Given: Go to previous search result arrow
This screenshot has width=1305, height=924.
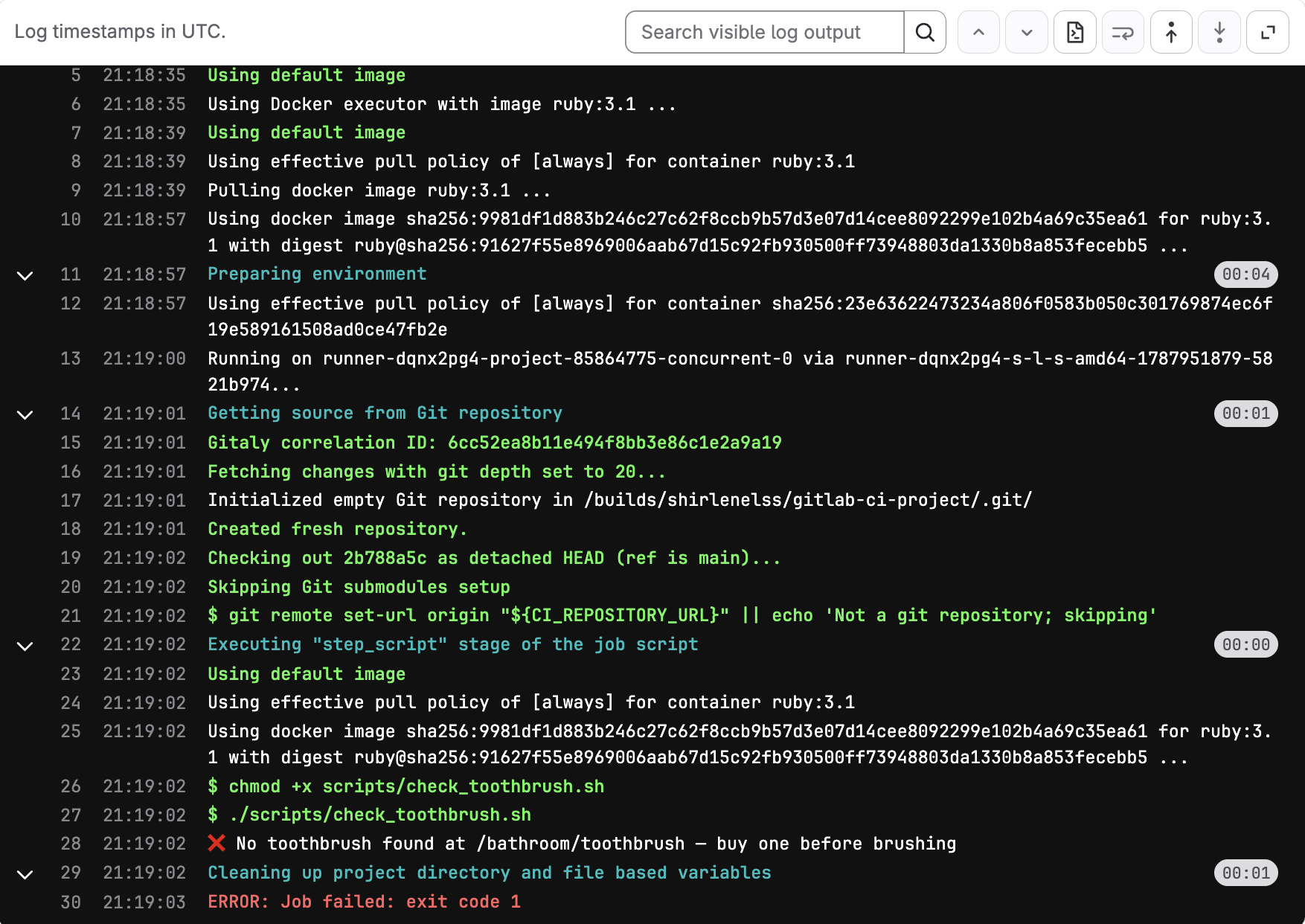Looking at the screenshot, I should tap(978, 32).
